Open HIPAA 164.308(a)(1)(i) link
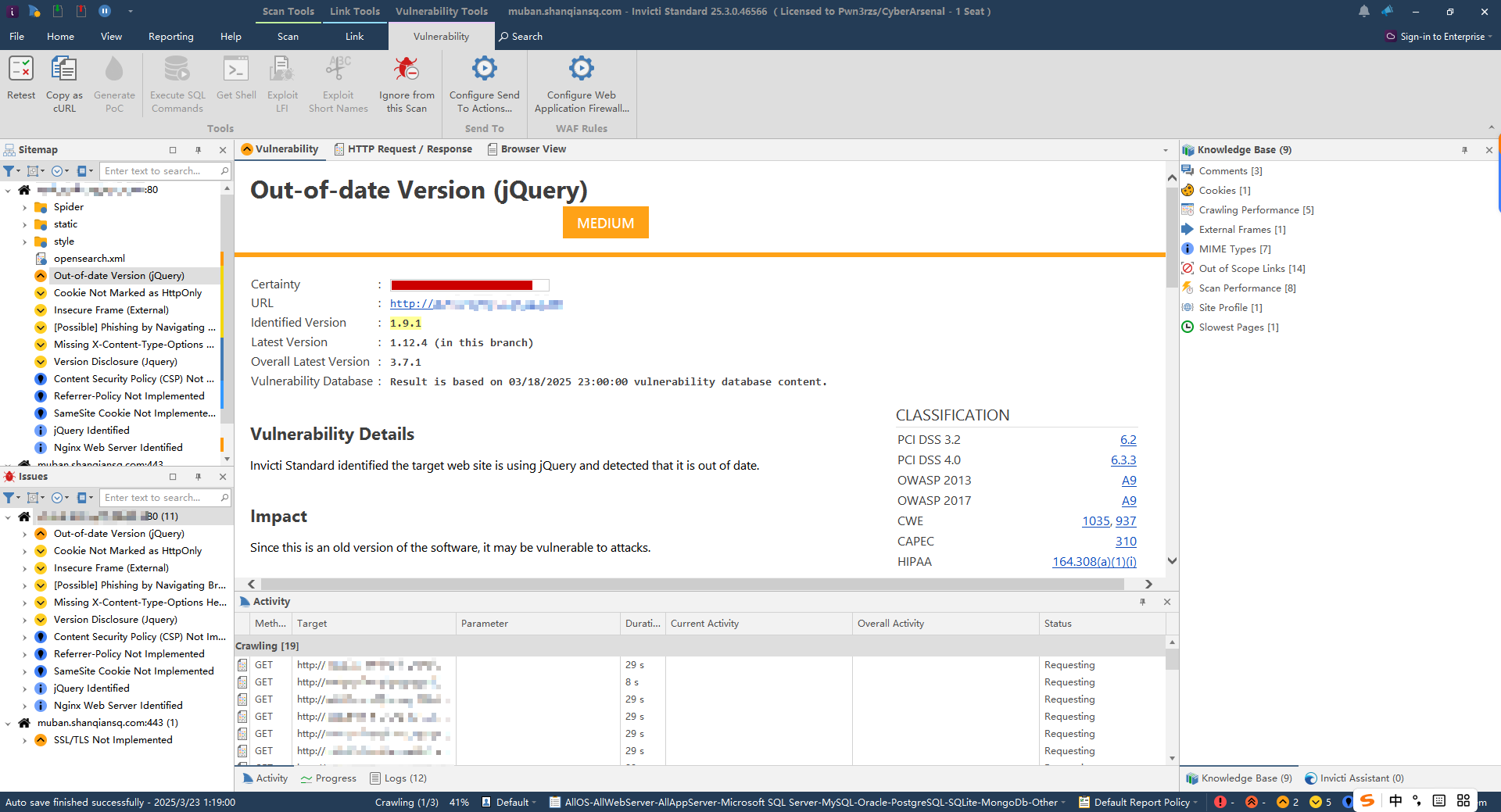The image size is (1501, 812). 1094,562
